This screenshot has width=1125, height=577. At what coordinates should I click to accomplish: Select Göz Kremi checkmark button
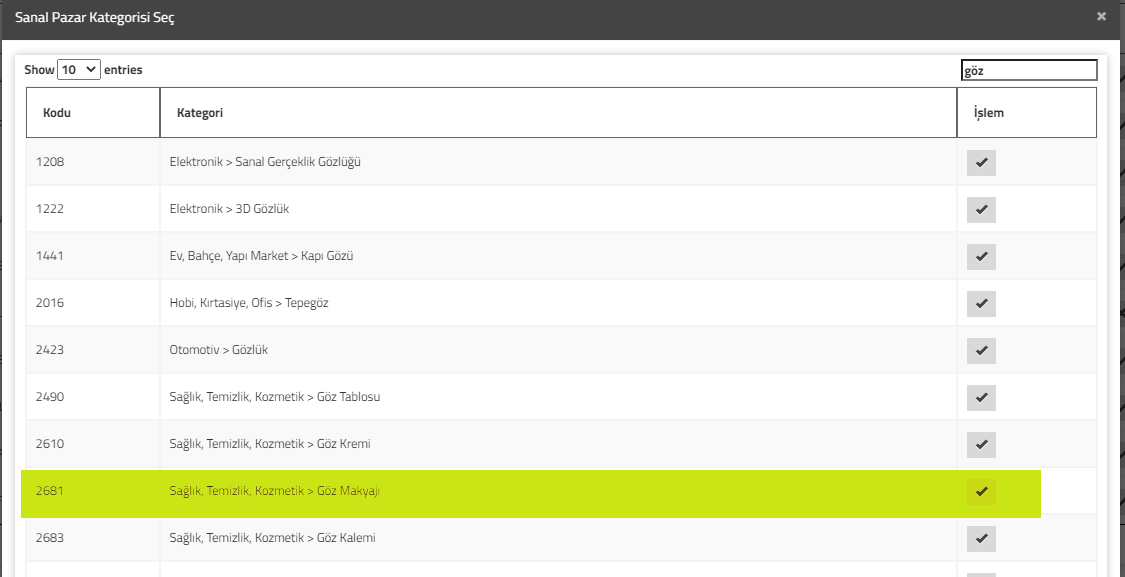pyautogui.click(x=981, y=445)
